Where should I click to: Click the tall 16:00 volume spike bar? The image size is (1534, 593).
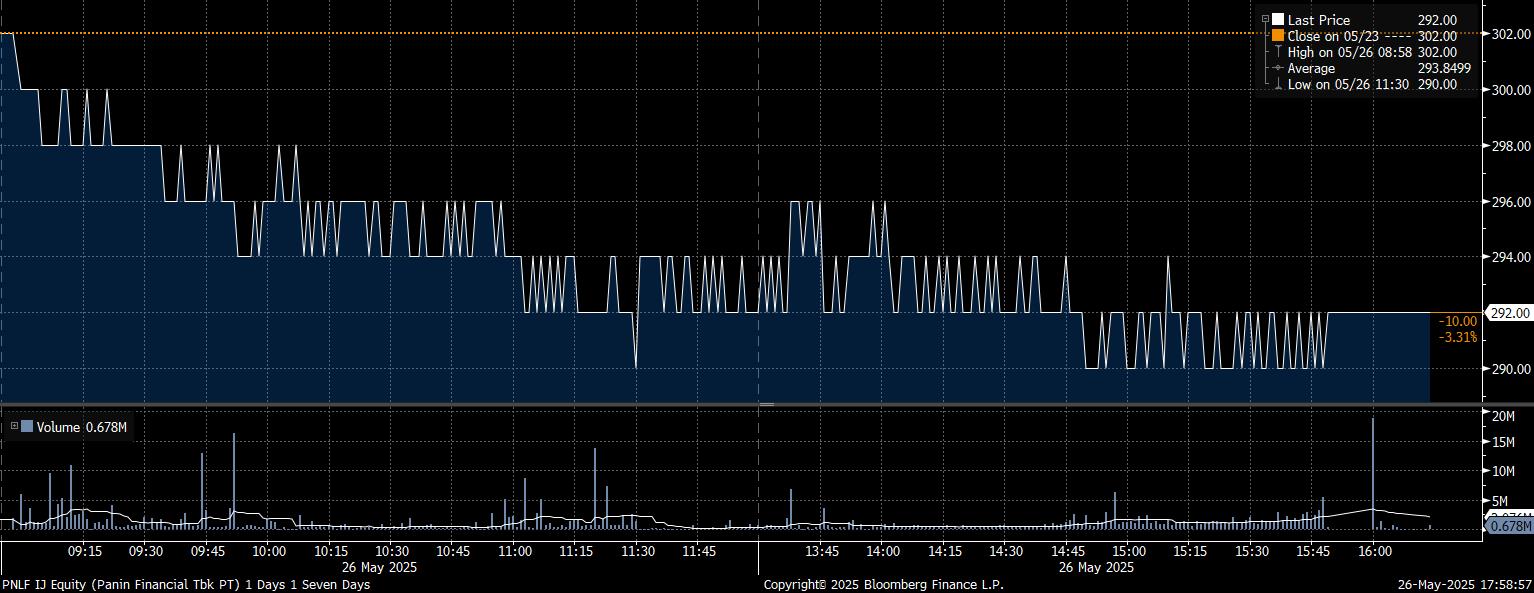tap(1373, 470)
